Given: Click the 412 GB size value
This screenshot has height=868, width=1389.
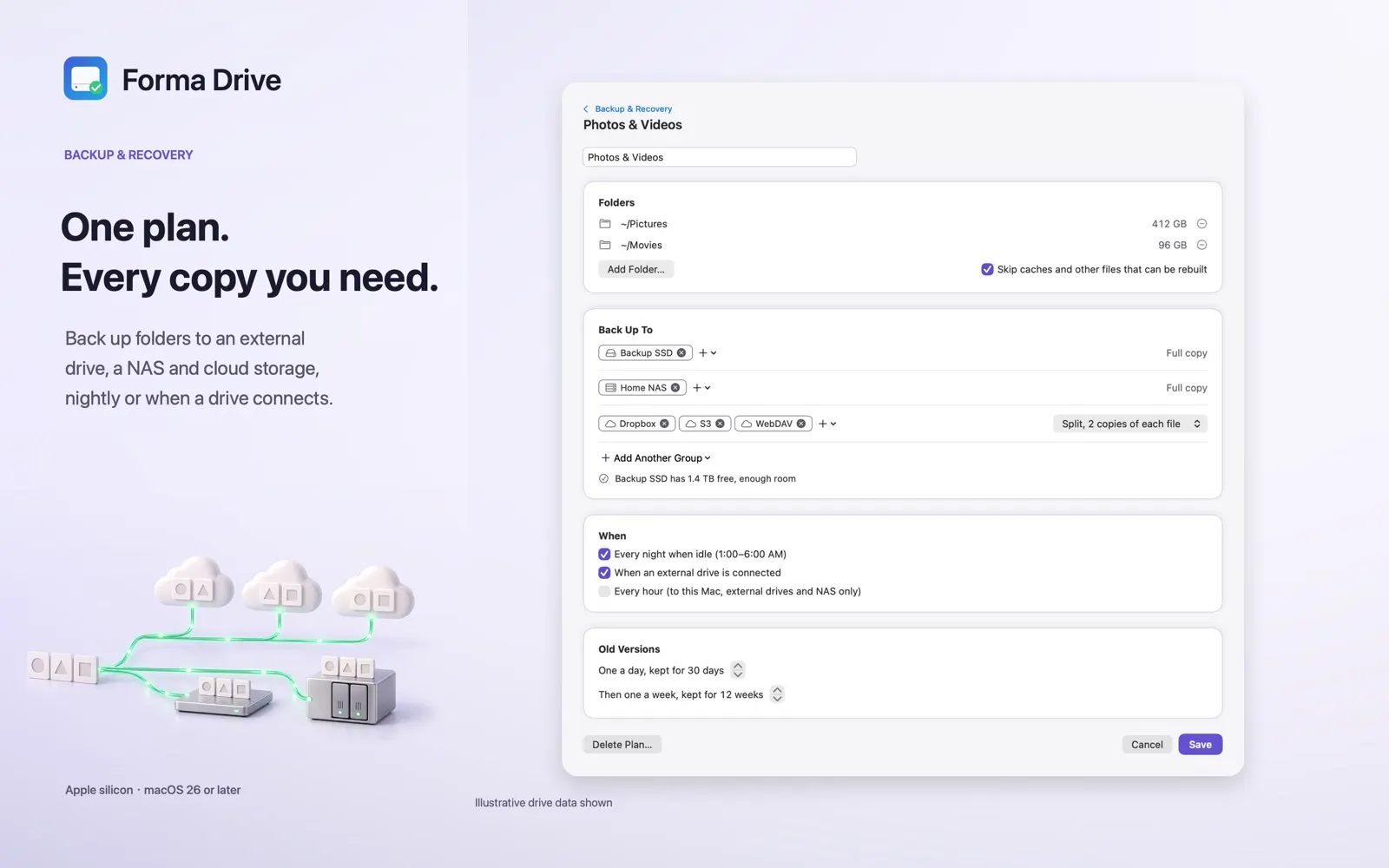Looking at the screenshot, I should point(1168,224).
